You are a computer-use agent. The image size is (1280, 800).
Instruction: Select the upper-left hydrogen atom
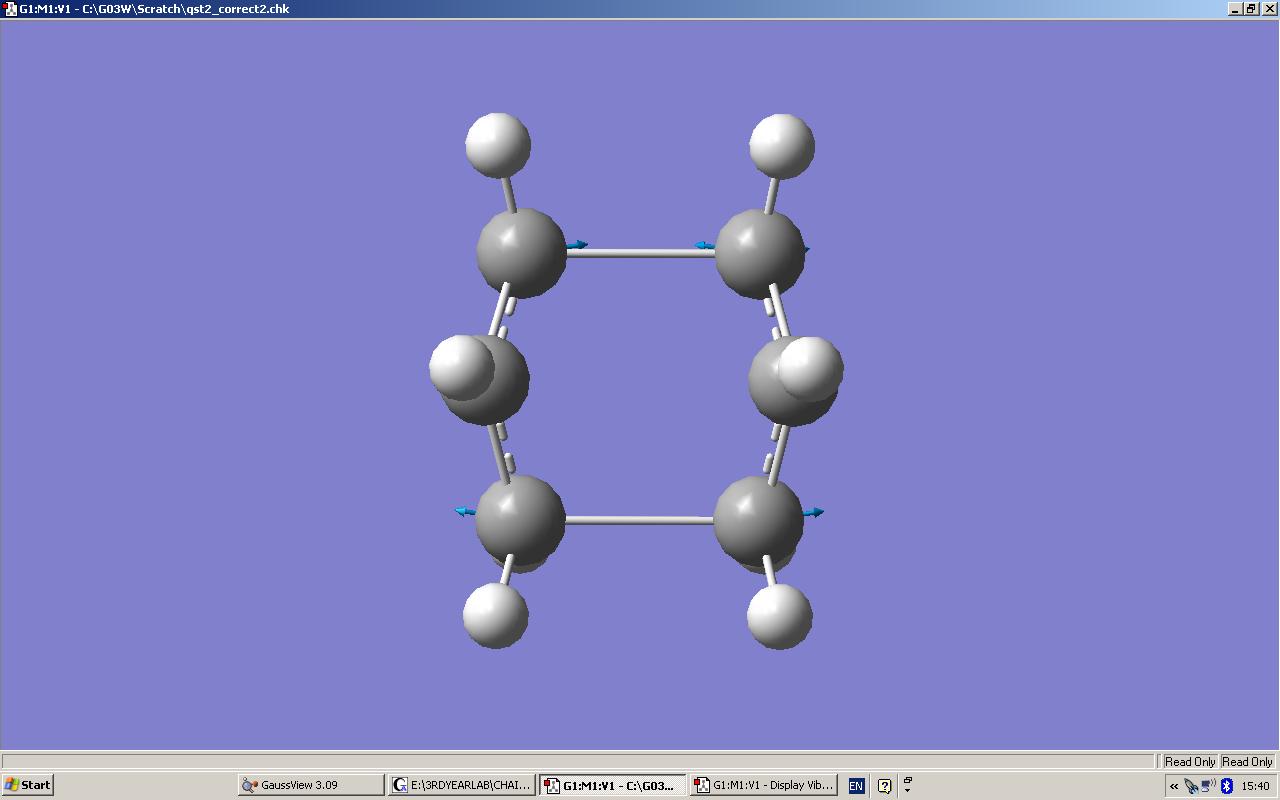point(498,145)
